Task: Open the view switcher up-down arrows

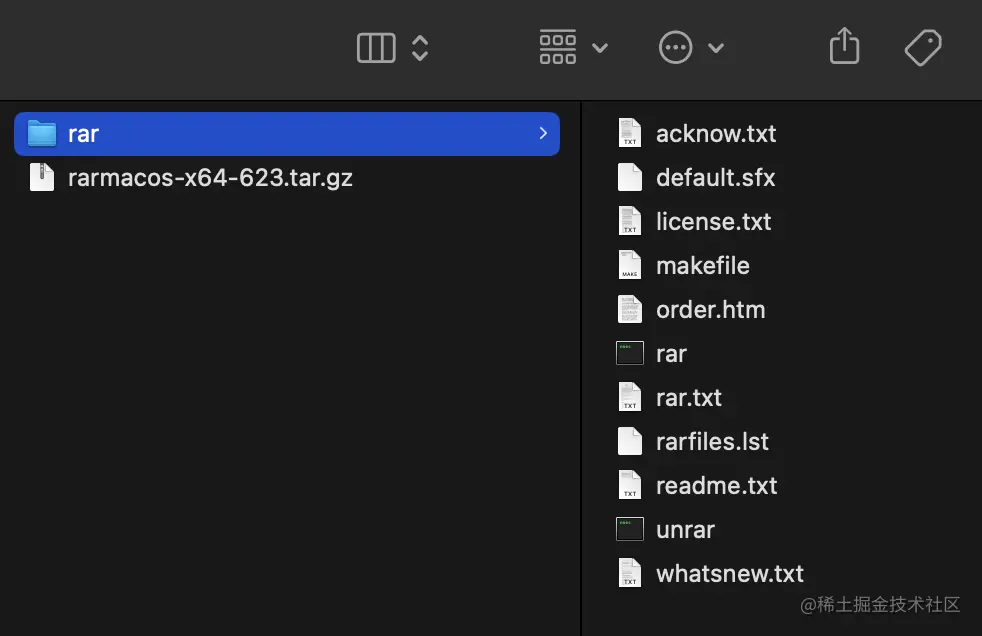Action: click(x=420, y=48)
